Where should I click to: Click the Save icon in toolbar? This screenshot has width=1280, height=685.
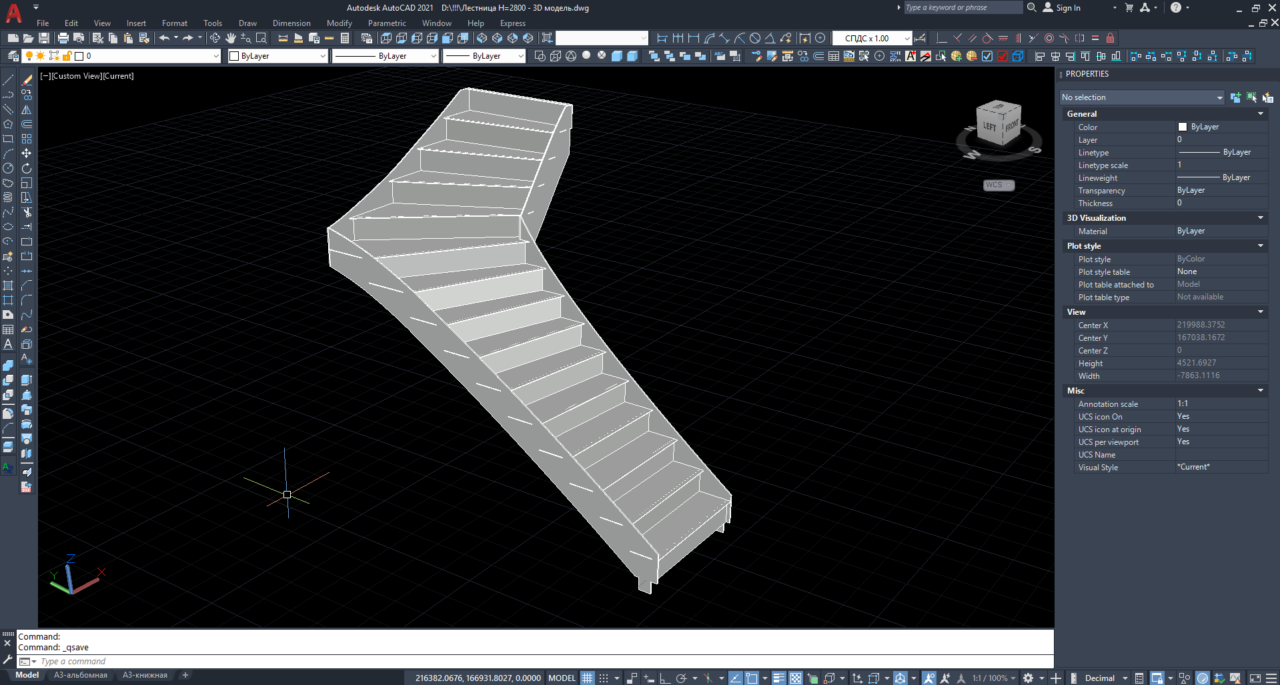point(44,38)
